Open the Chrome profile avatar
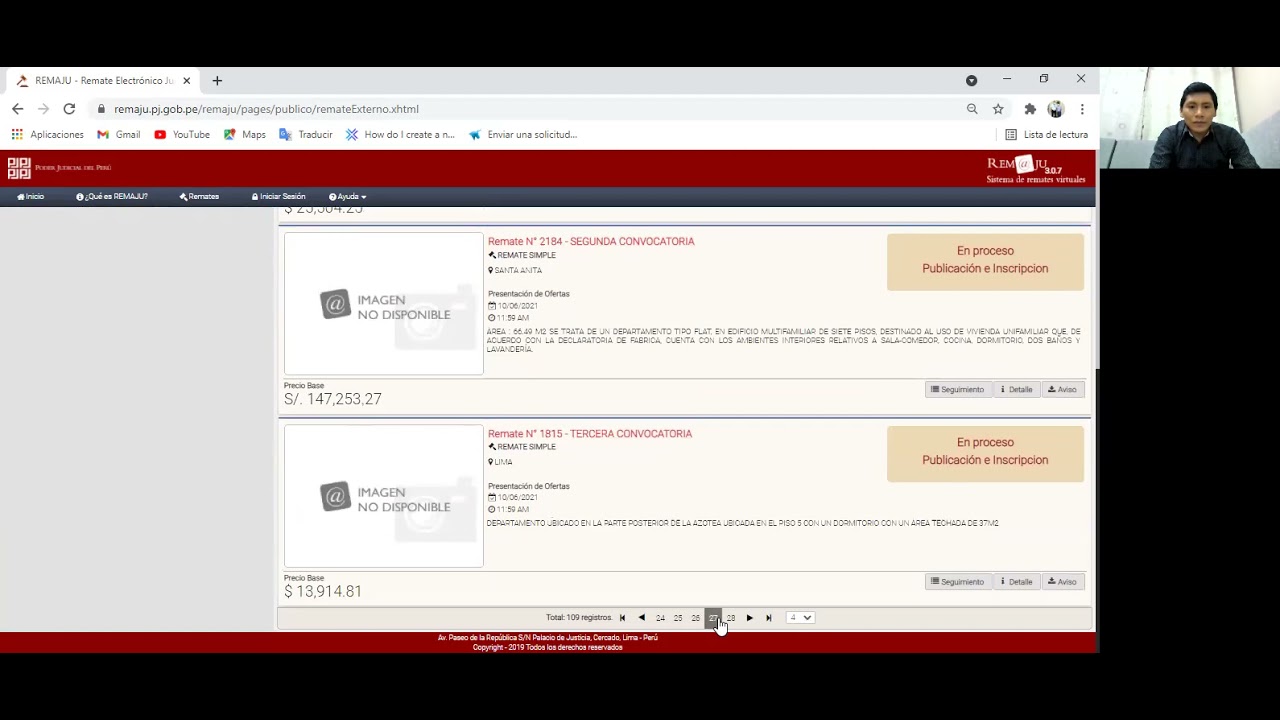This screenshot has height=720, width=1280. [1056, 109]
